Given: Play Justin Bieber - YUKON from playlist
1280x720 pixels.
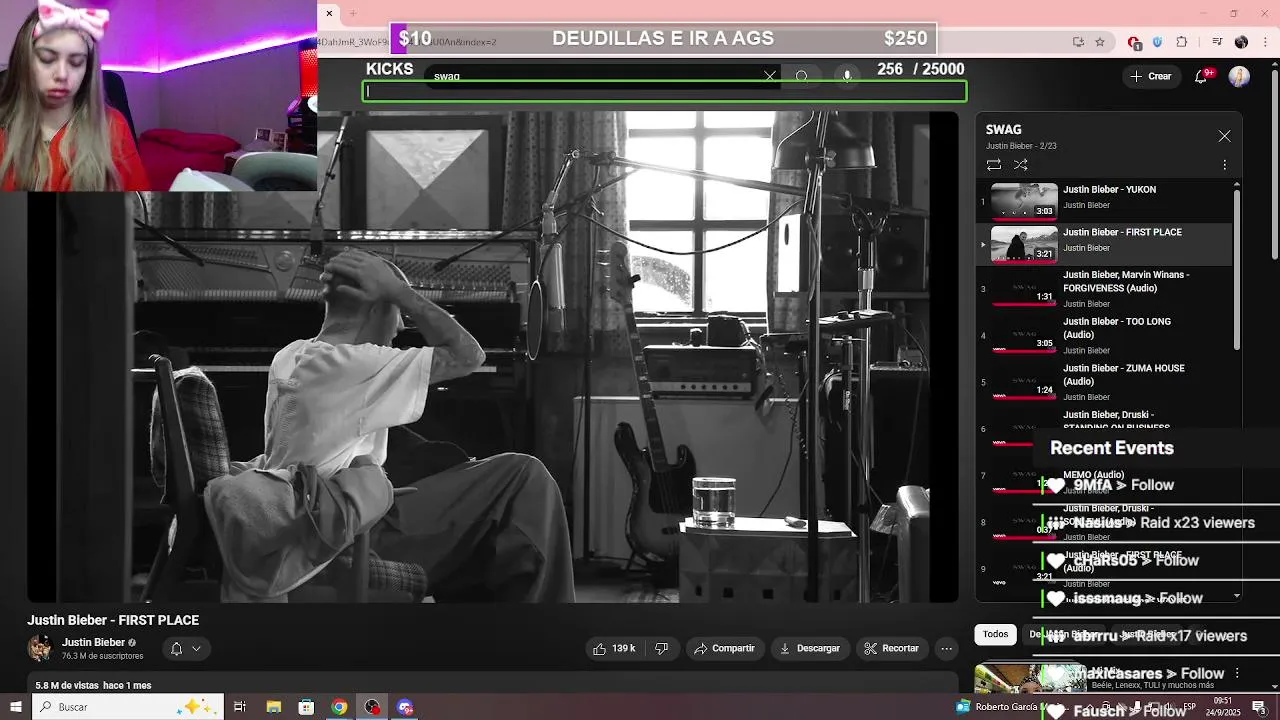Looking at the screenshot, I should 1104,199.
